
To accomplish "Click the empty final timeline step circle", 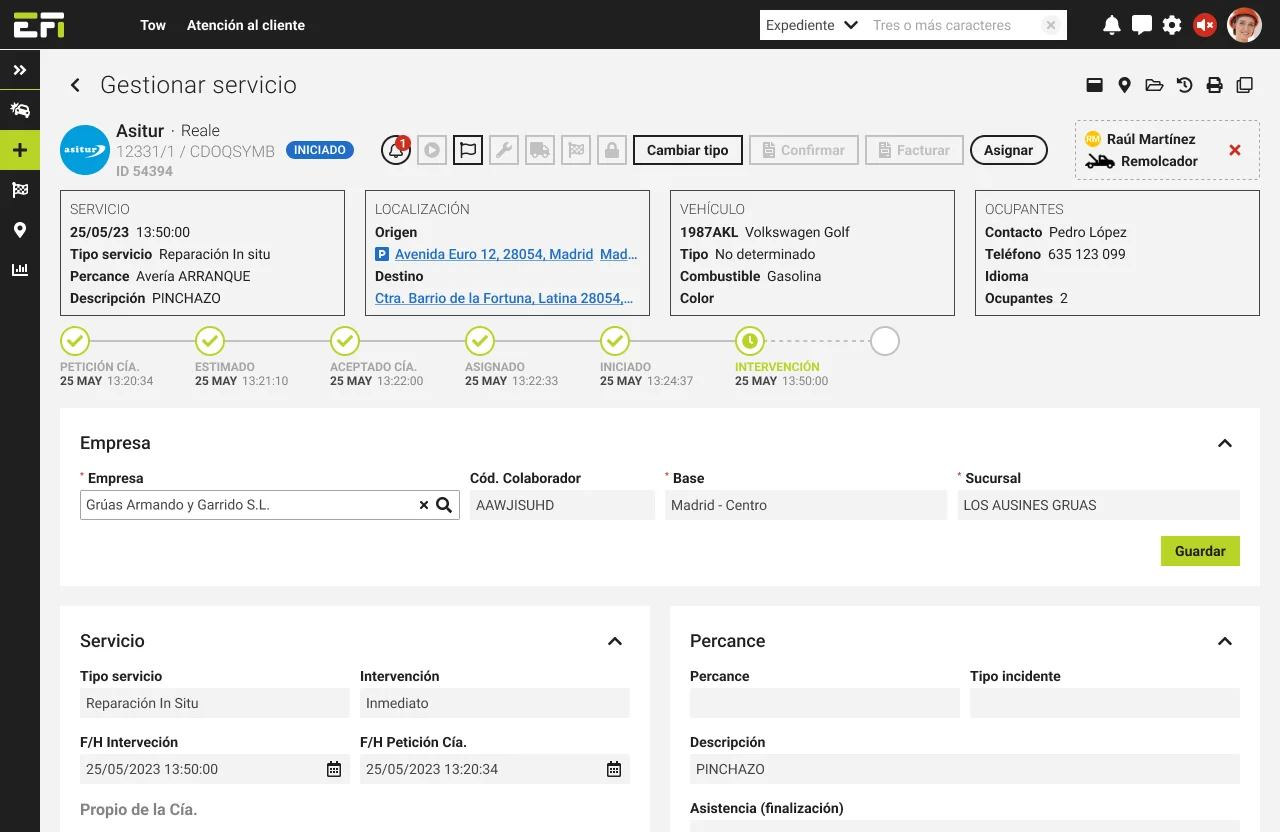I will click(885, 341).
